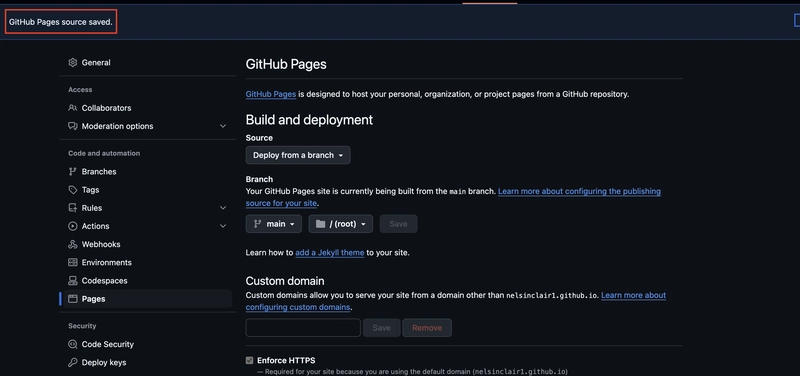The image size is (800, 376).
Task: Click the red Remove custom domain button
Action: click(427, 328)
